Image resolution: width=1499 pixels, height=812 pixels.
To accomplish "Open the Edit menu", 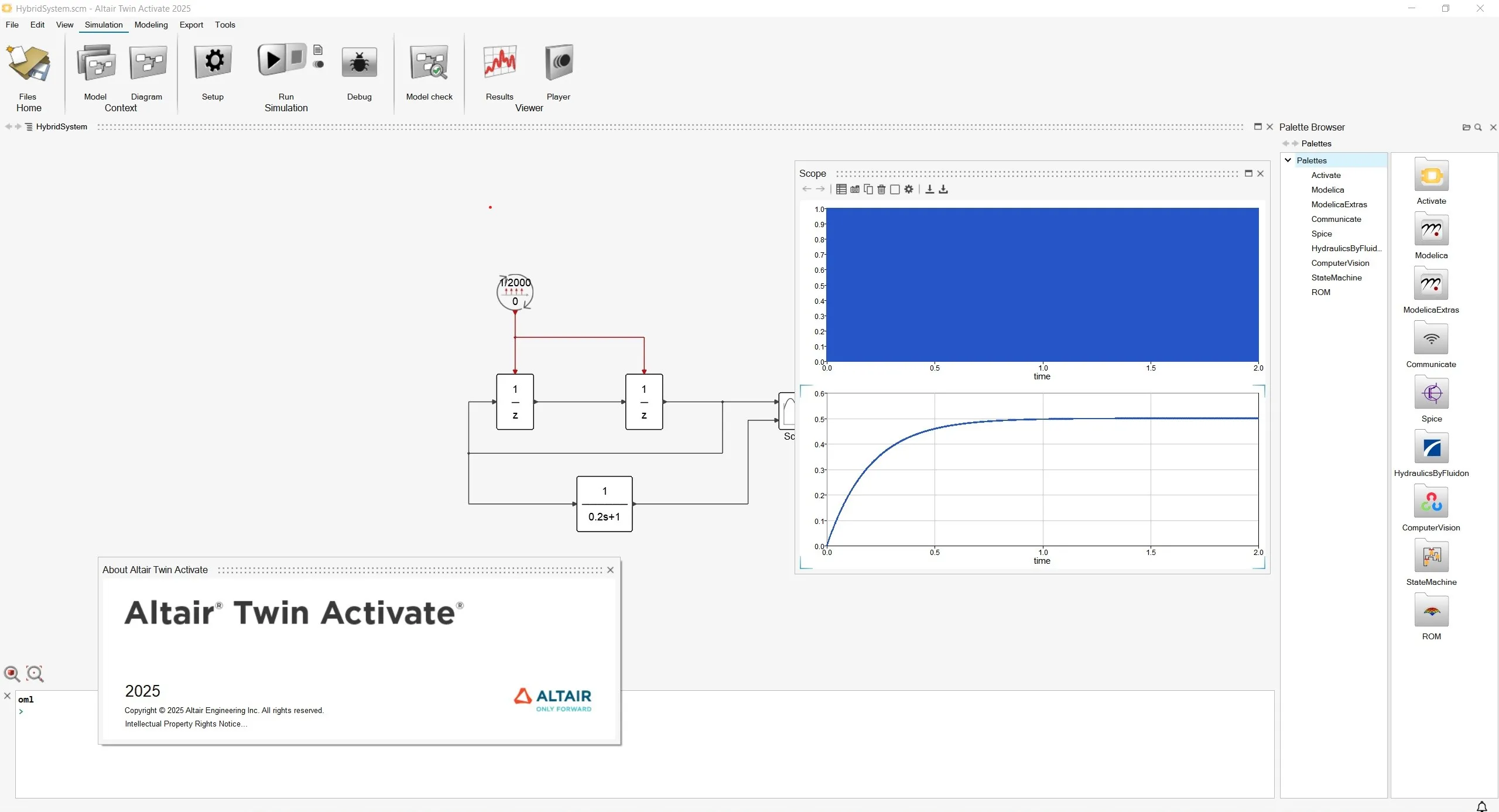I will coord(37,25).
